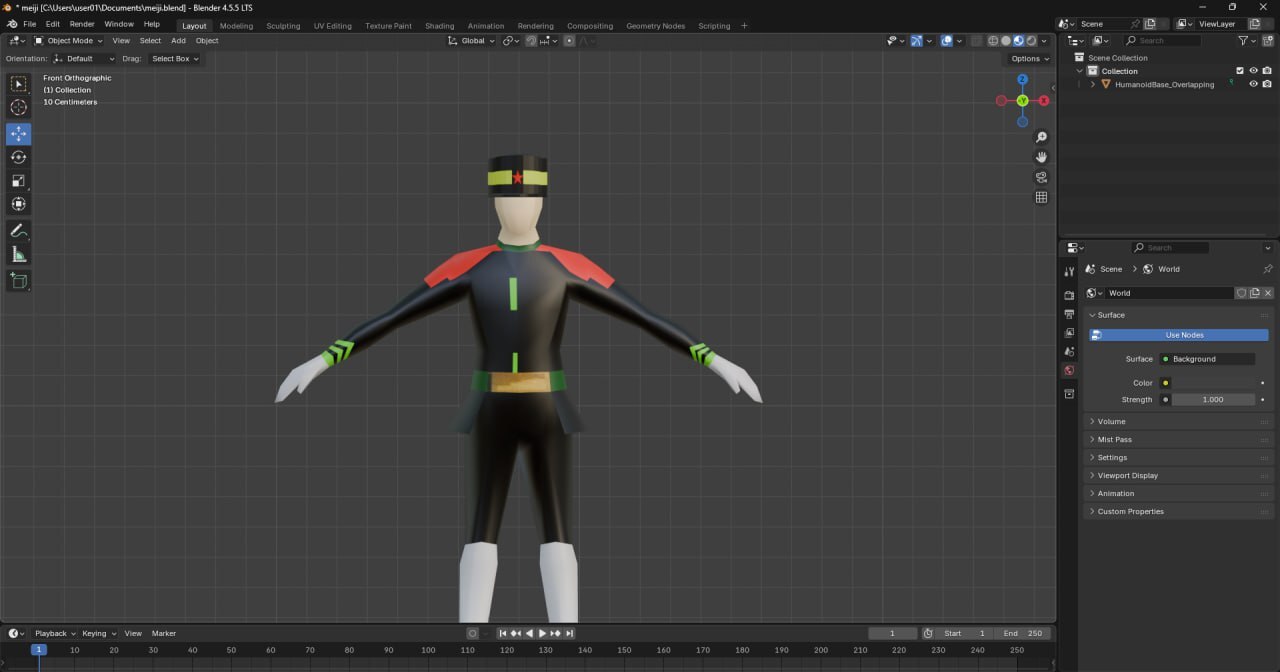Click the zoom magnifier viewport icon
Viewport: 1280px width, 672px height.
[x=1041, y=138]
